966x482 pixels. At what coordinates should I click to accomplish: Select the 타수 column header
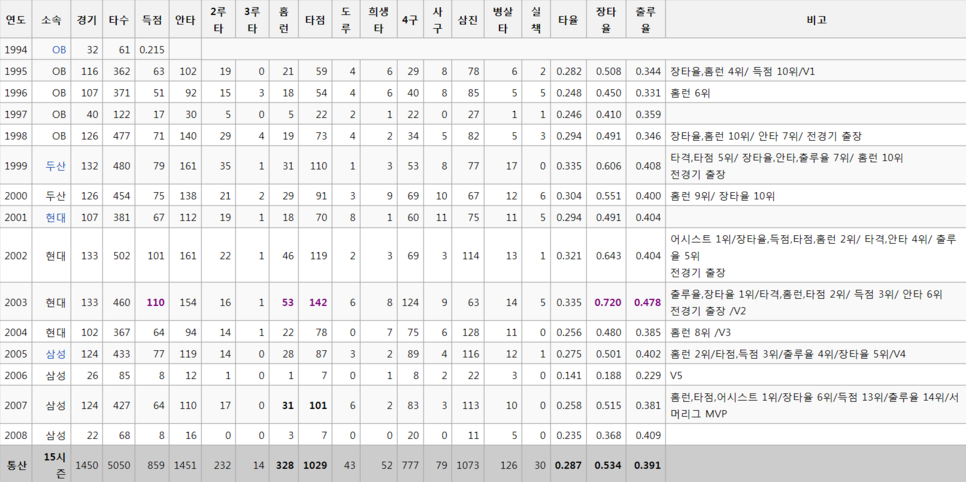click(x=118, y=20)
